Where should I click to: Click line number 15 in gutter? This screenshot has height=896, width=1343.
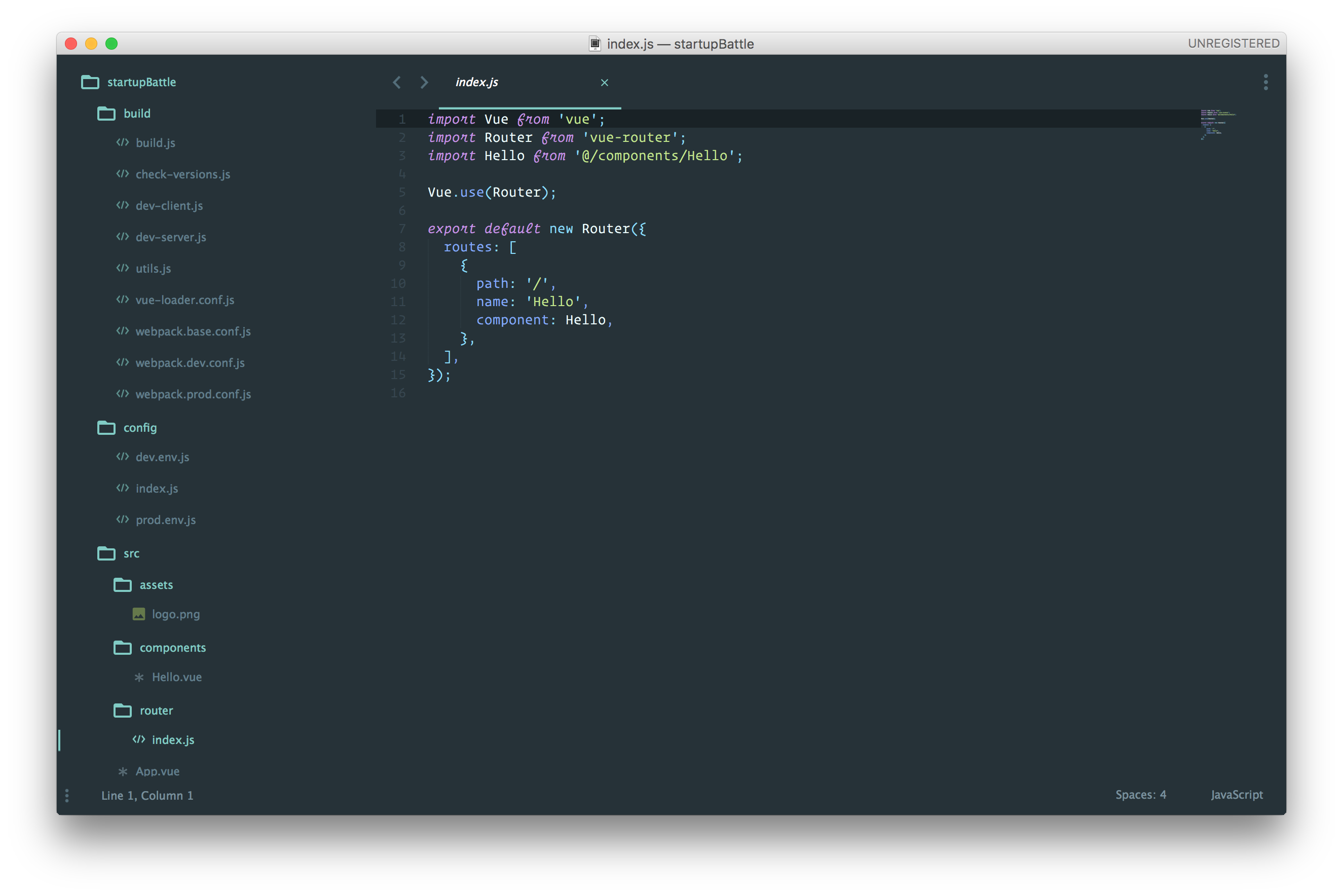point(398,375)
